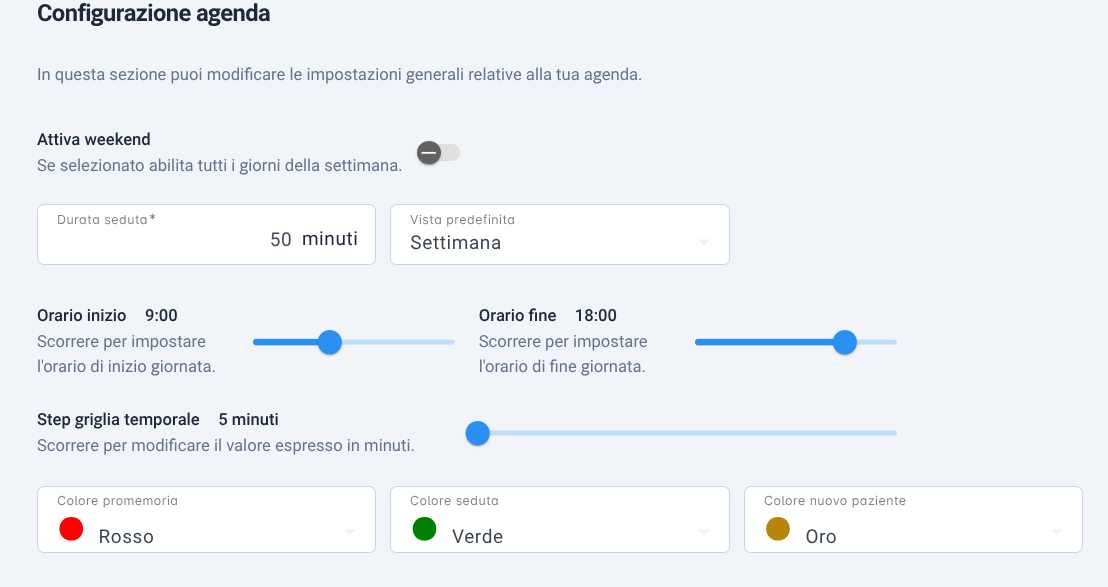Click the Durata seduta minutes field
The height and width of the screenshot is (587, 1108).
[206, 235]
